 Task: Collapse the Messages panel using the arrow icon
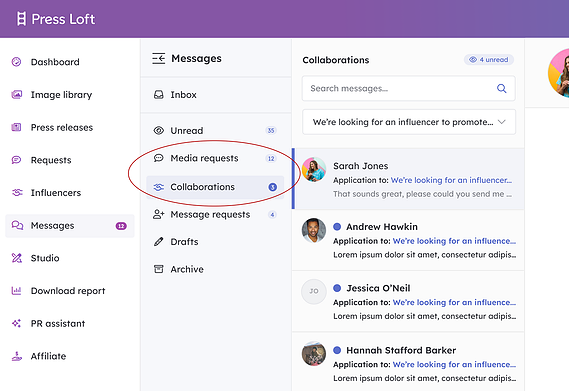tap(159, 58)
